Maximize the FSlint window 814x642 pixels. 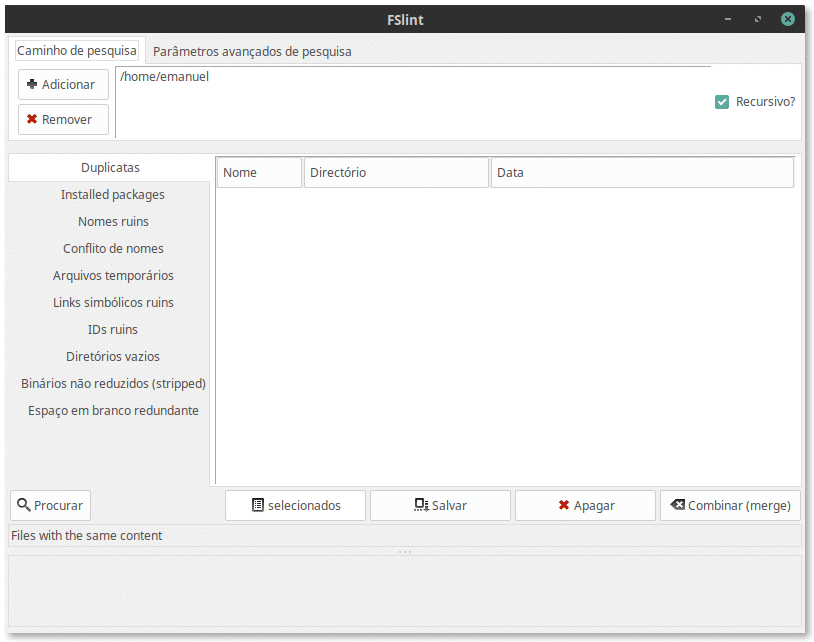[758, 19]
